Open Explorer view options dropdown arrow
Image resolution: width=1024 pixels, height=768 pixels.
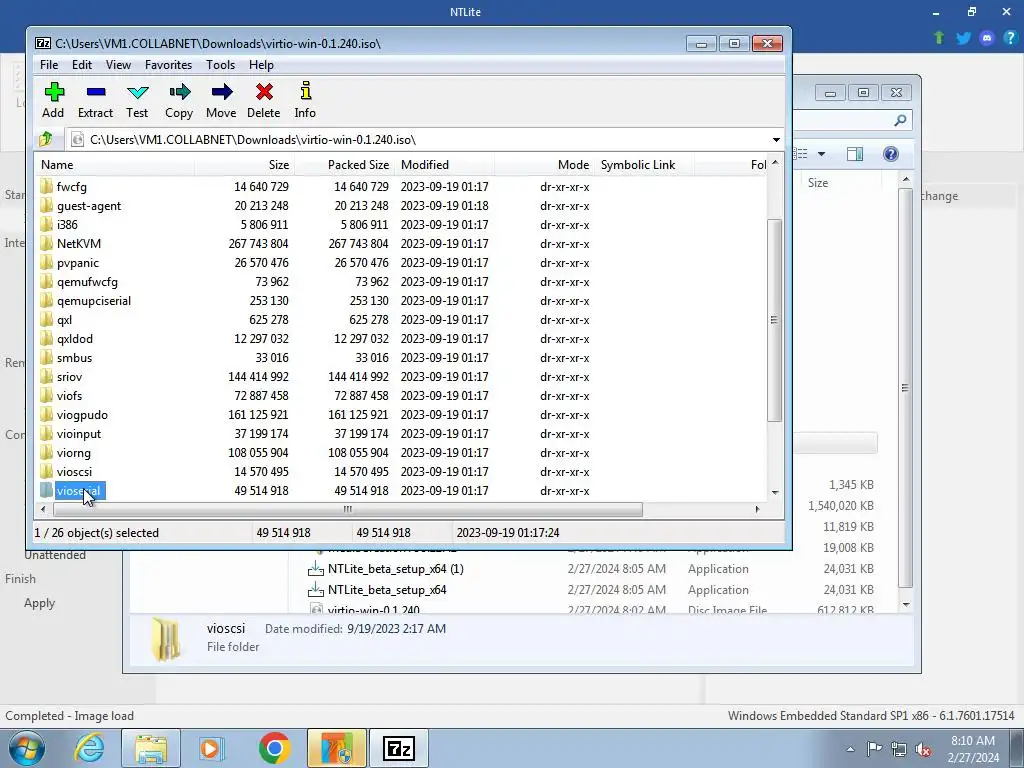(822, 154)
